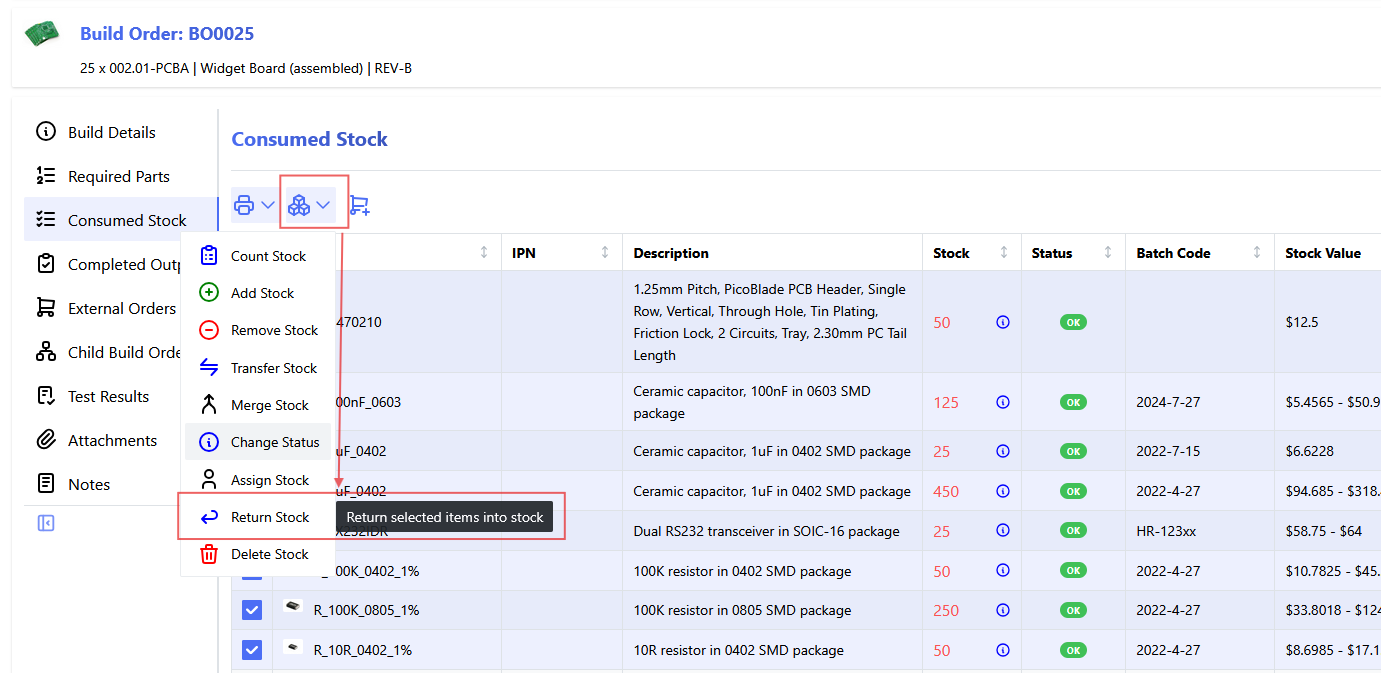Click the Transfer Stock arrows icon

pyautogui.click(x=209, y=368)
